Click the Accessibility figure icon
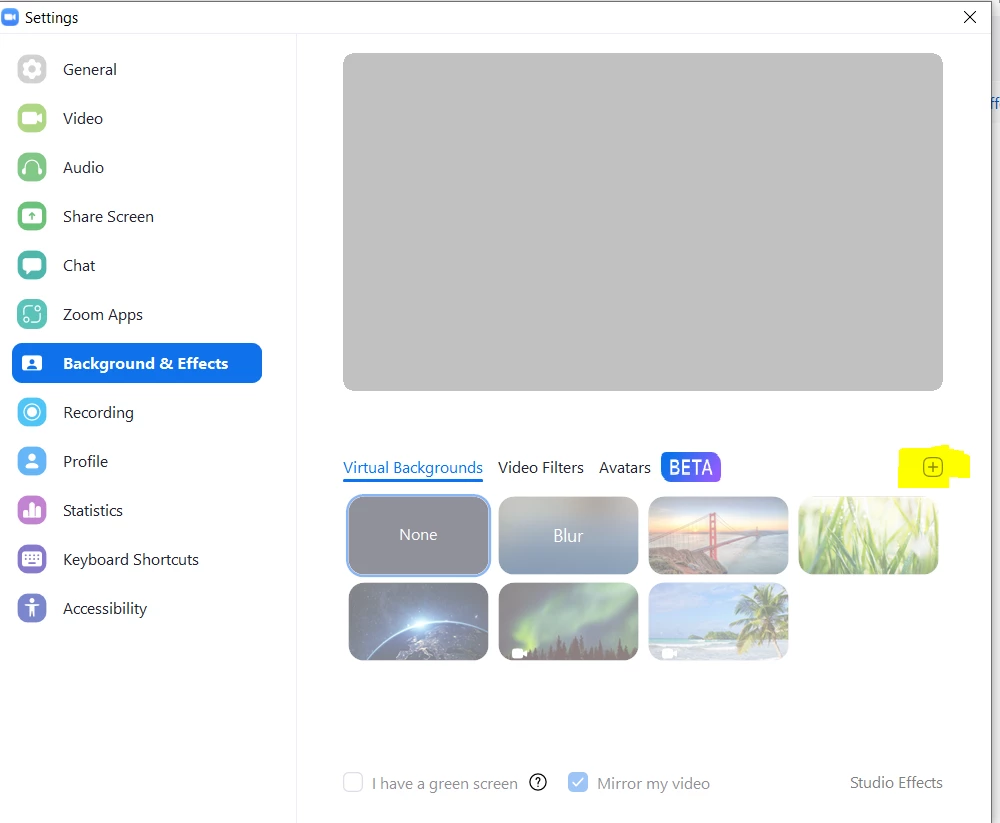 32,609
